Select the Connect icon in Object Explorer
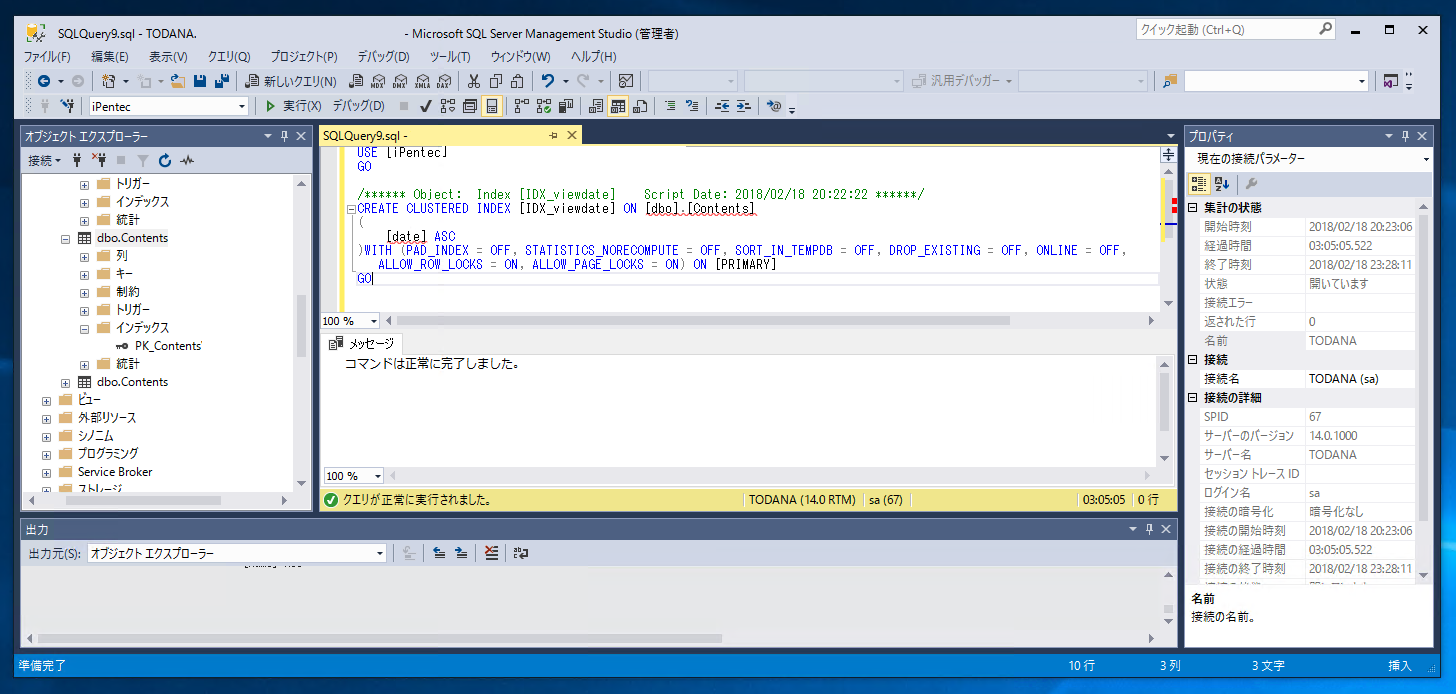This screenshot has height=694, width=1456. [77, 160]
